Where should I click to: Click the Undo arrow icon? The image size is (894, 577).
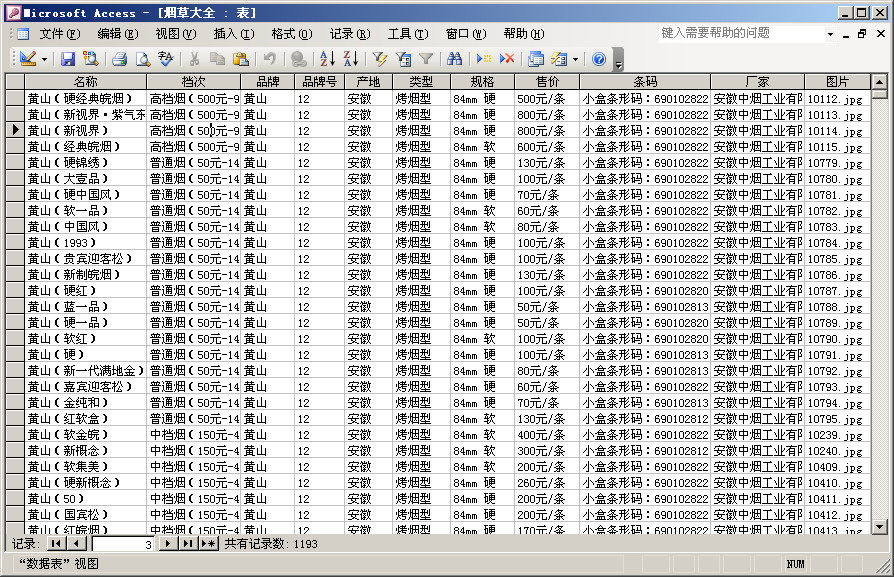click(x=270, y=58)
